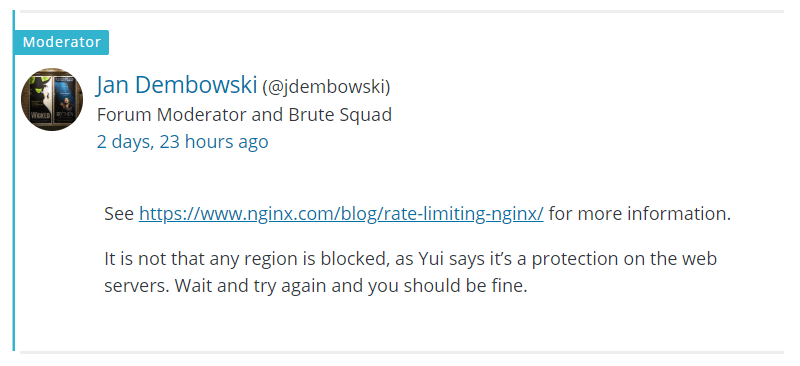800x366 pixels.
Task: Click the gray divider line below the post
Action: point(402,352)
